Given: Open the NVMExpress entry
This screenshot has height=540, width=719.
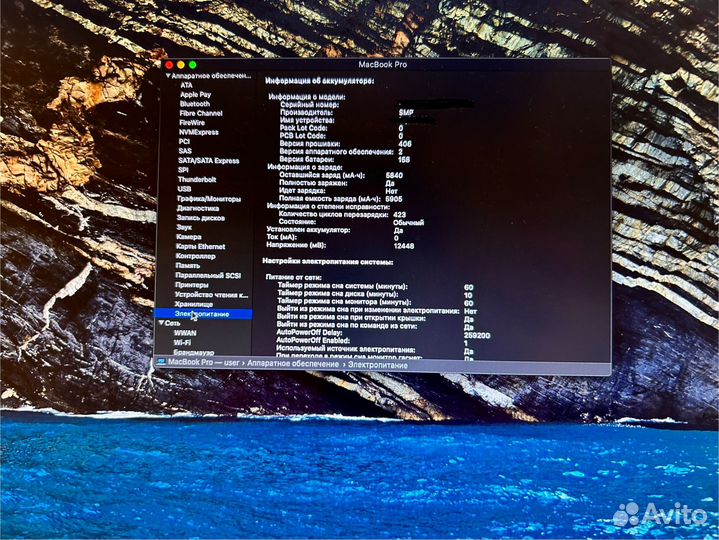Looking at the screenshot, I should (x=199, y=132).
